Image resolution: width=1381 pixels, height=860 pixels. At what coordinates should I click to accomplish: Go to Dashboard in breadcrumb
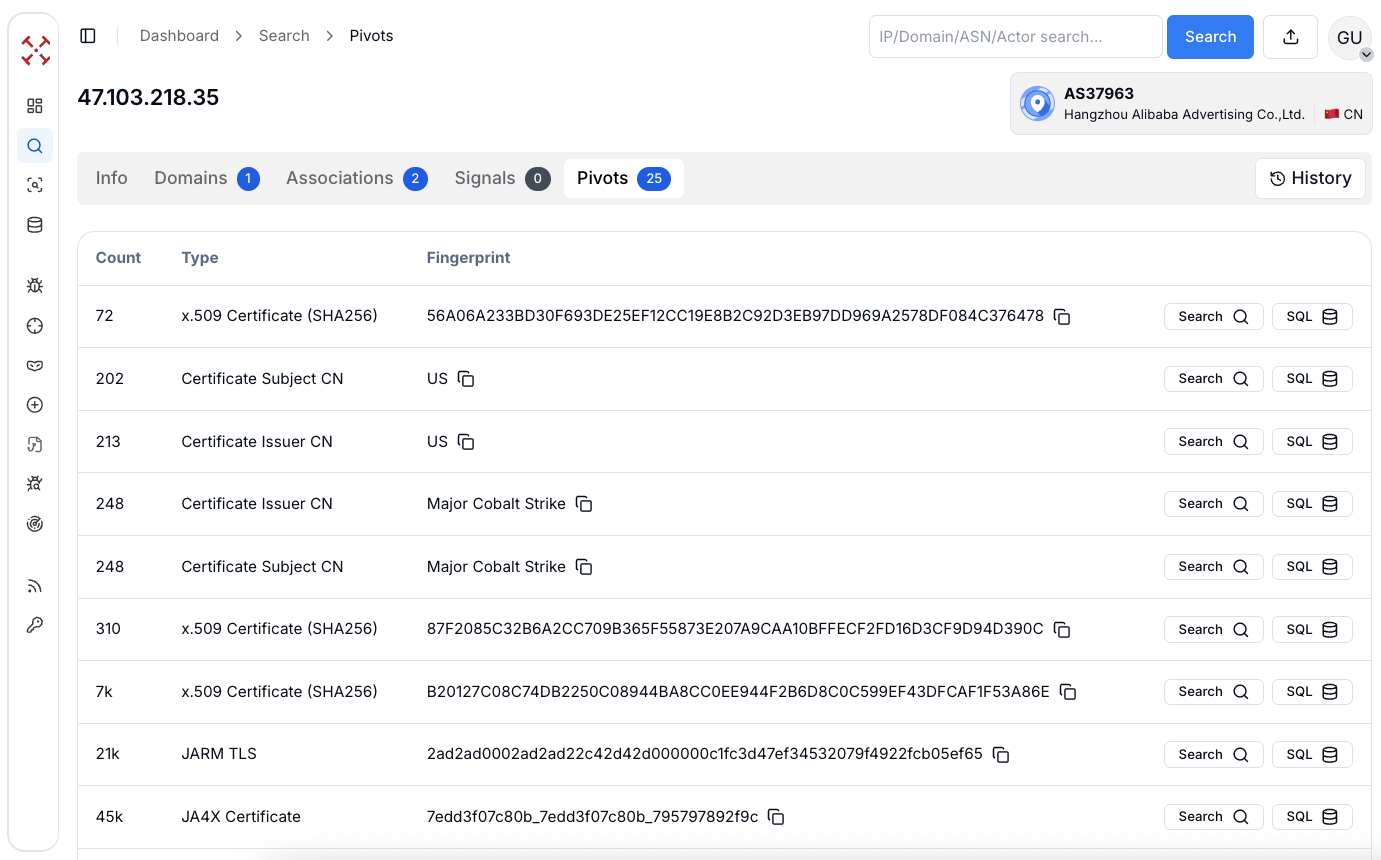[x=179, y=36]
